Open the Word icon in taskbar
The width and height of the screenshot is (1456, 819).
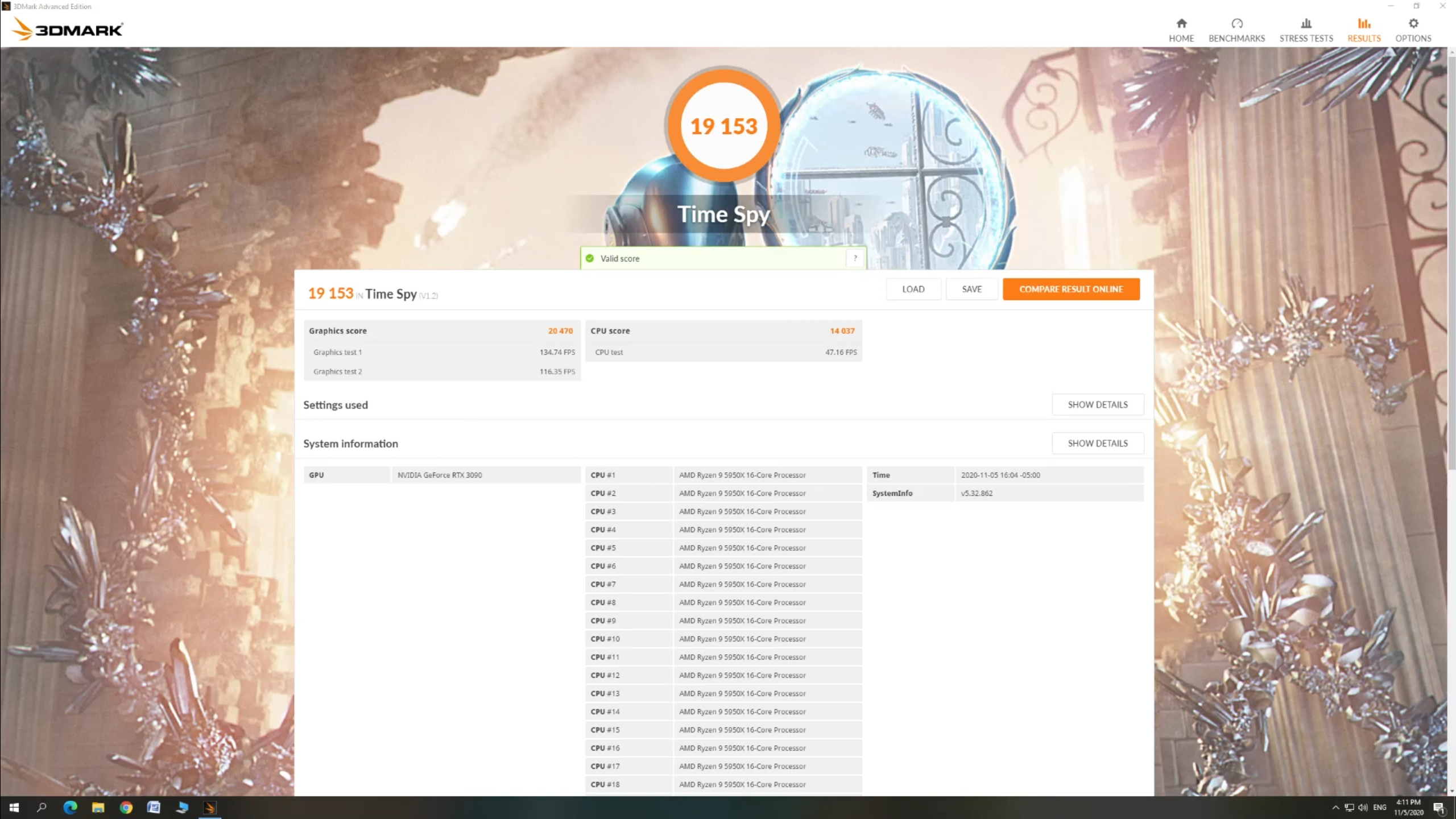coord(154,808)
